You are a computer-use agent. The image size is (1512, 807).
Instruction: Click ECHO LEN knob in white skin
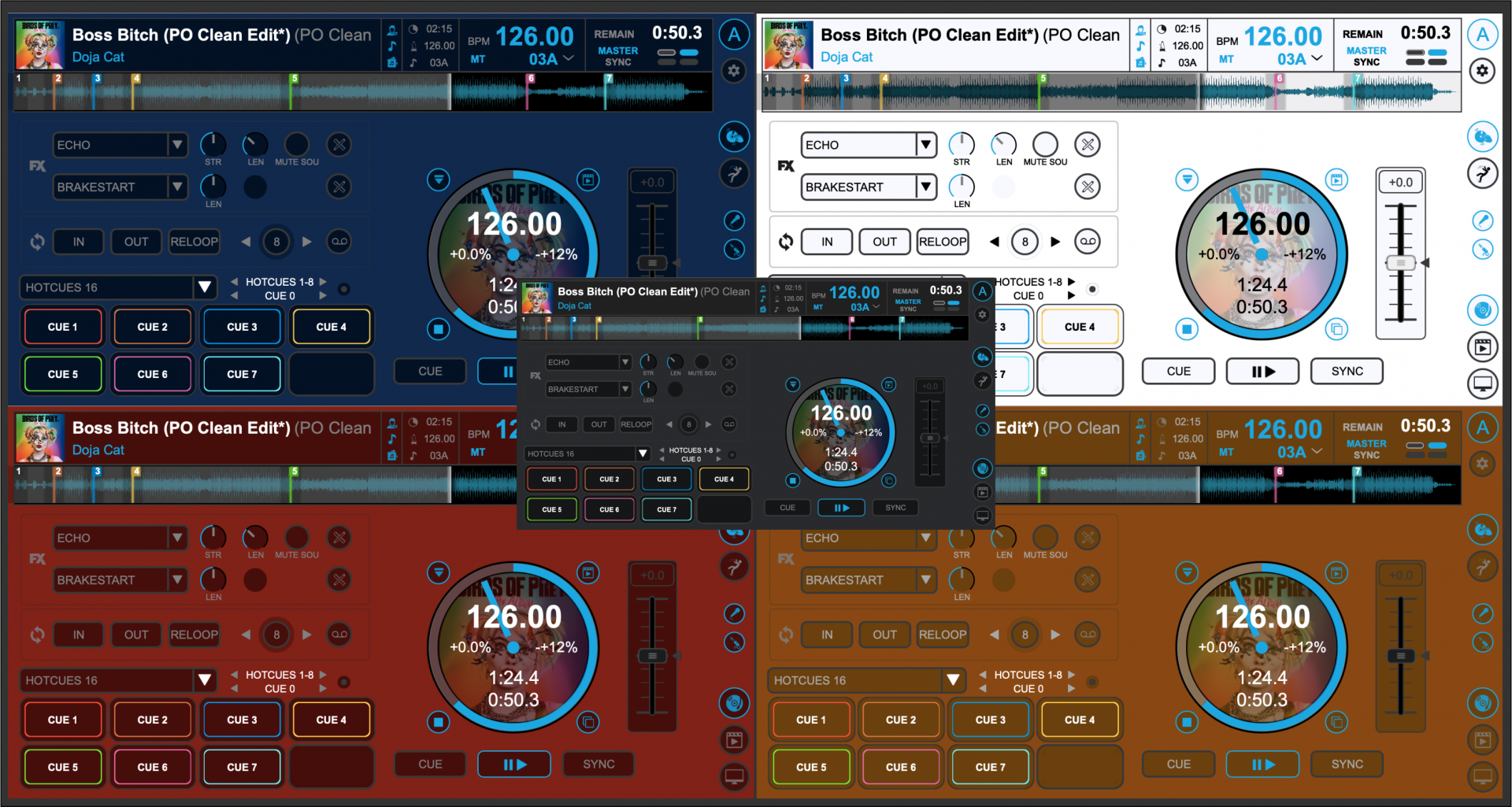1003,144
